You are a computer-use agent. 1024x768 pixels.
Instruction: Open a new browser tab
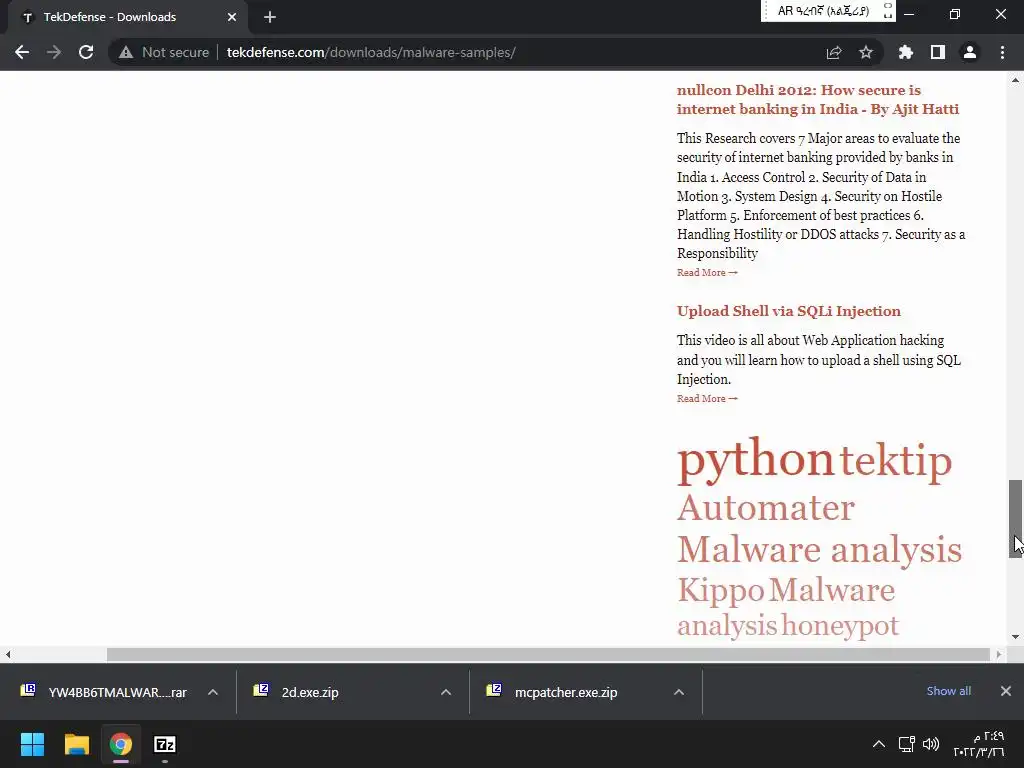[270, 17]
